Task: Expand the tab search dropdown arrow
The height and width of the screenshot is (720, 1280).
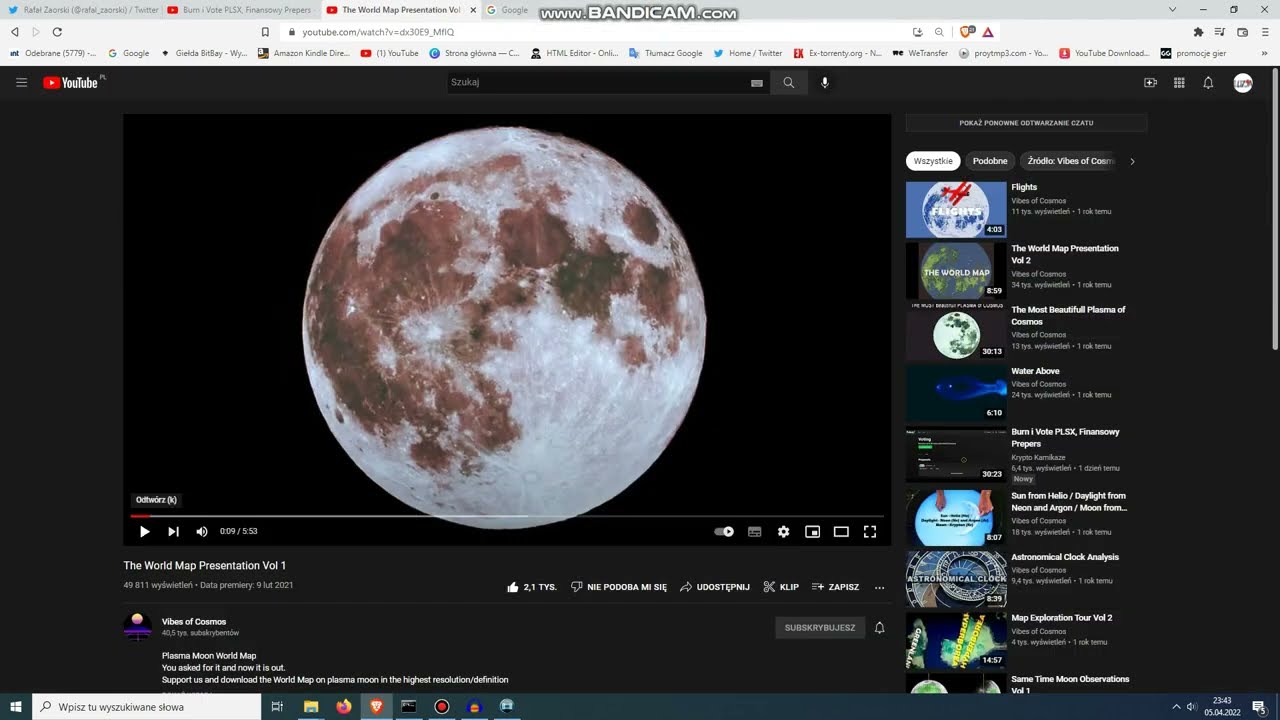Action: pos(1173,10)
